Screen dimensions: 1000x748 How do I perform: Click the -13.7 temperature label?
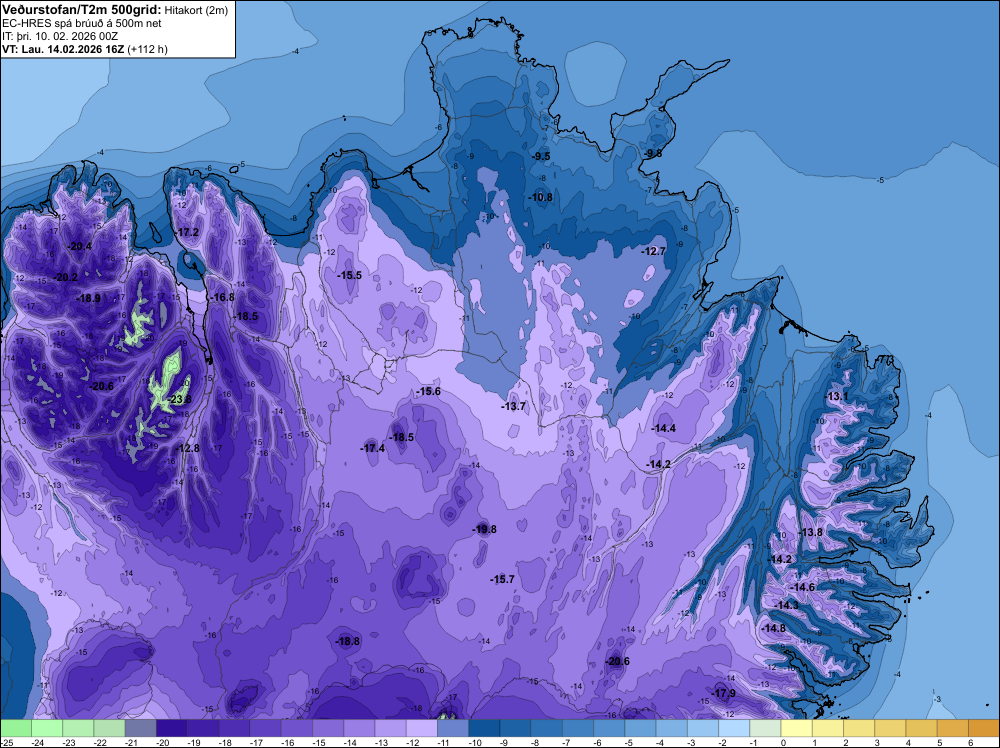pos(513,406)
